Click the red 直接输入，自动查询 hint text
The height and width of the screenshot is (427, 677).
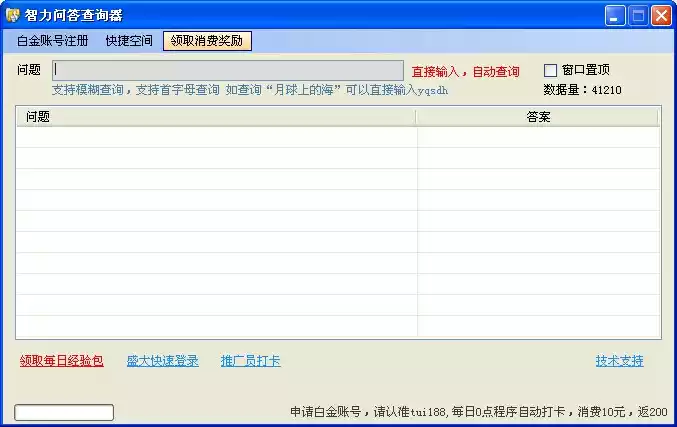(465, 71)
